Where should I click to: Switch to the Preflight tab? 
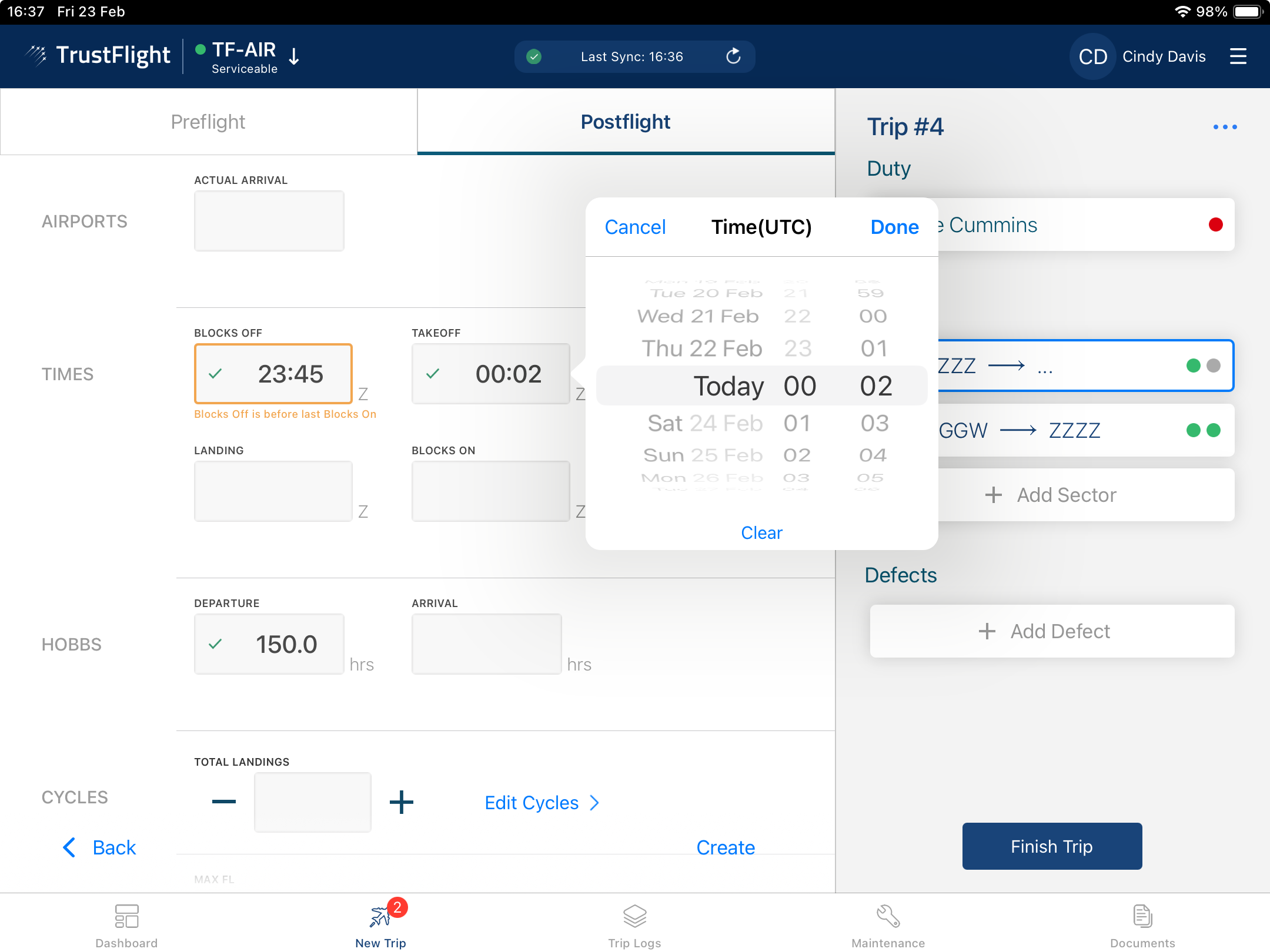pyautogui.click(x=208, y=122)
